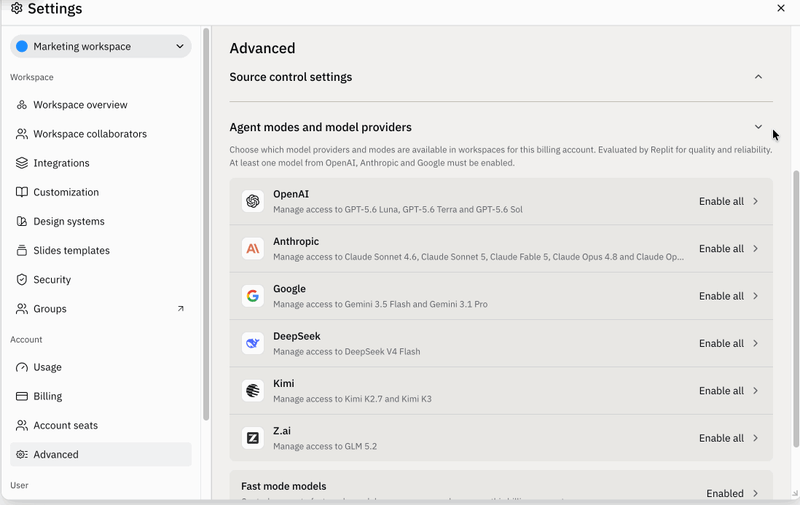Open Slides templates settings
The height and width of the screenshot is (505, 800).
tap(101, 250)
